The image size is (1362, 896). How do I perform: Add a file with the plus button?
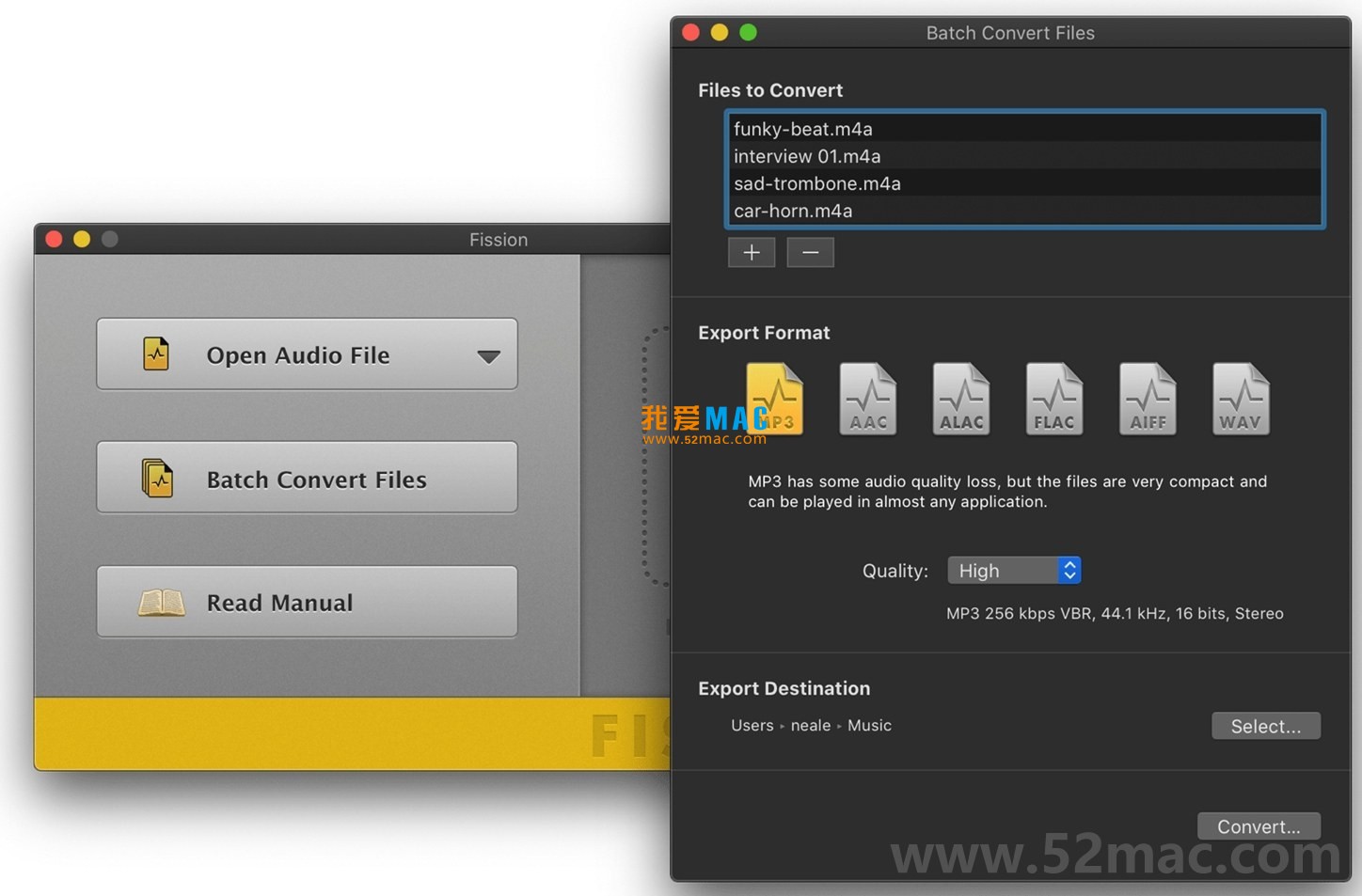(752, 253)
